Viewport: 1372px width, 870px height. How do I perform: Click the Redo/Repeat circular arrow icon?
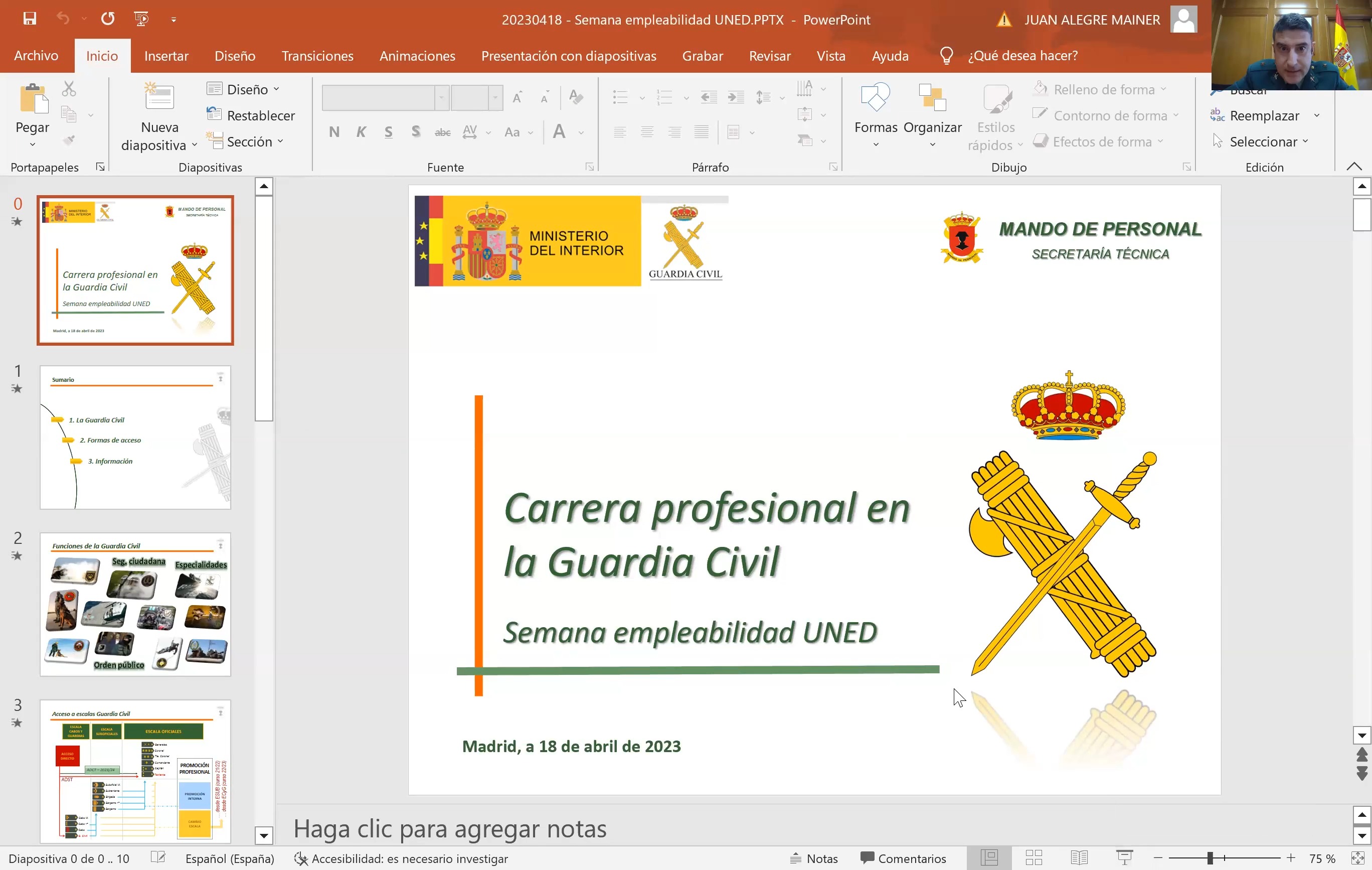coord(108,19)
